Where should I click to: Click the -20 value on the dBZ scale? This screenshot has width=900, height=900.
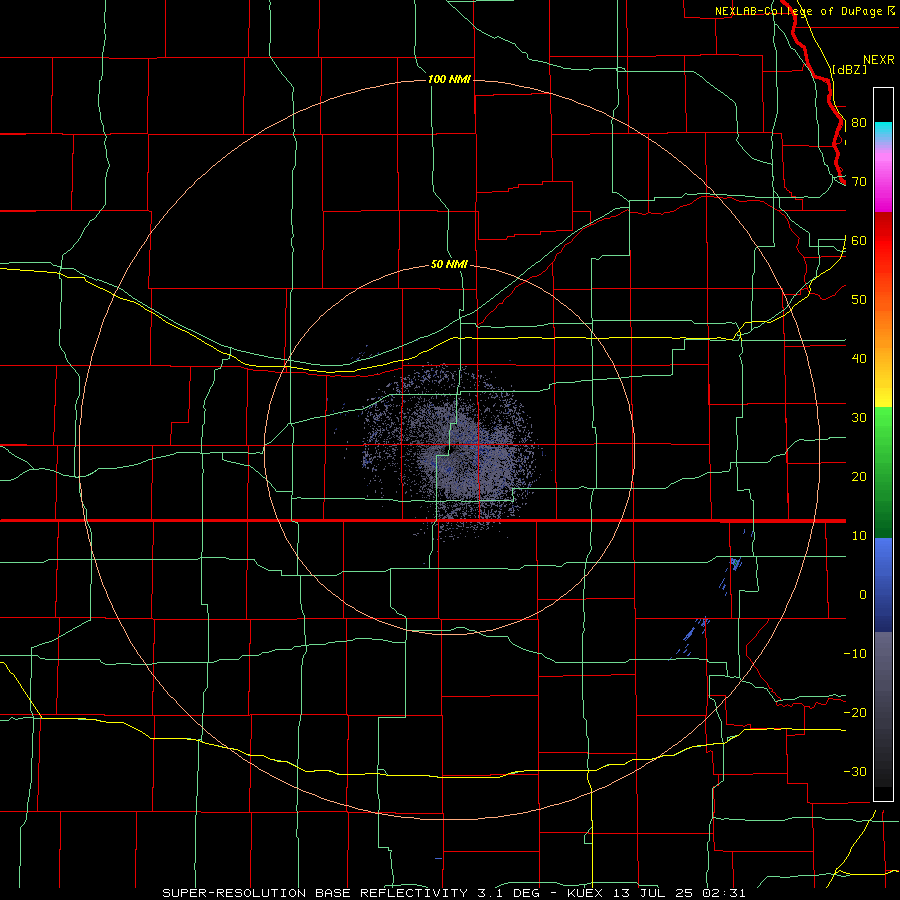pyautogui.click(x=855, y=713)
